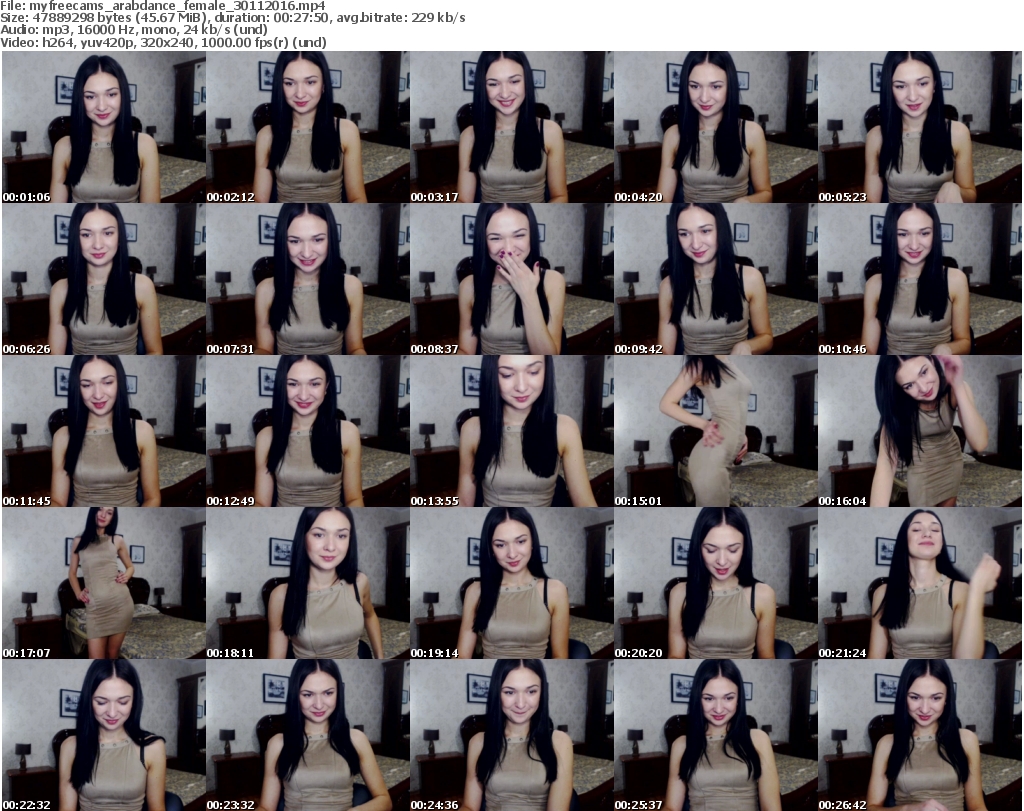Select the frame at 00:10:46

(920, 279)
